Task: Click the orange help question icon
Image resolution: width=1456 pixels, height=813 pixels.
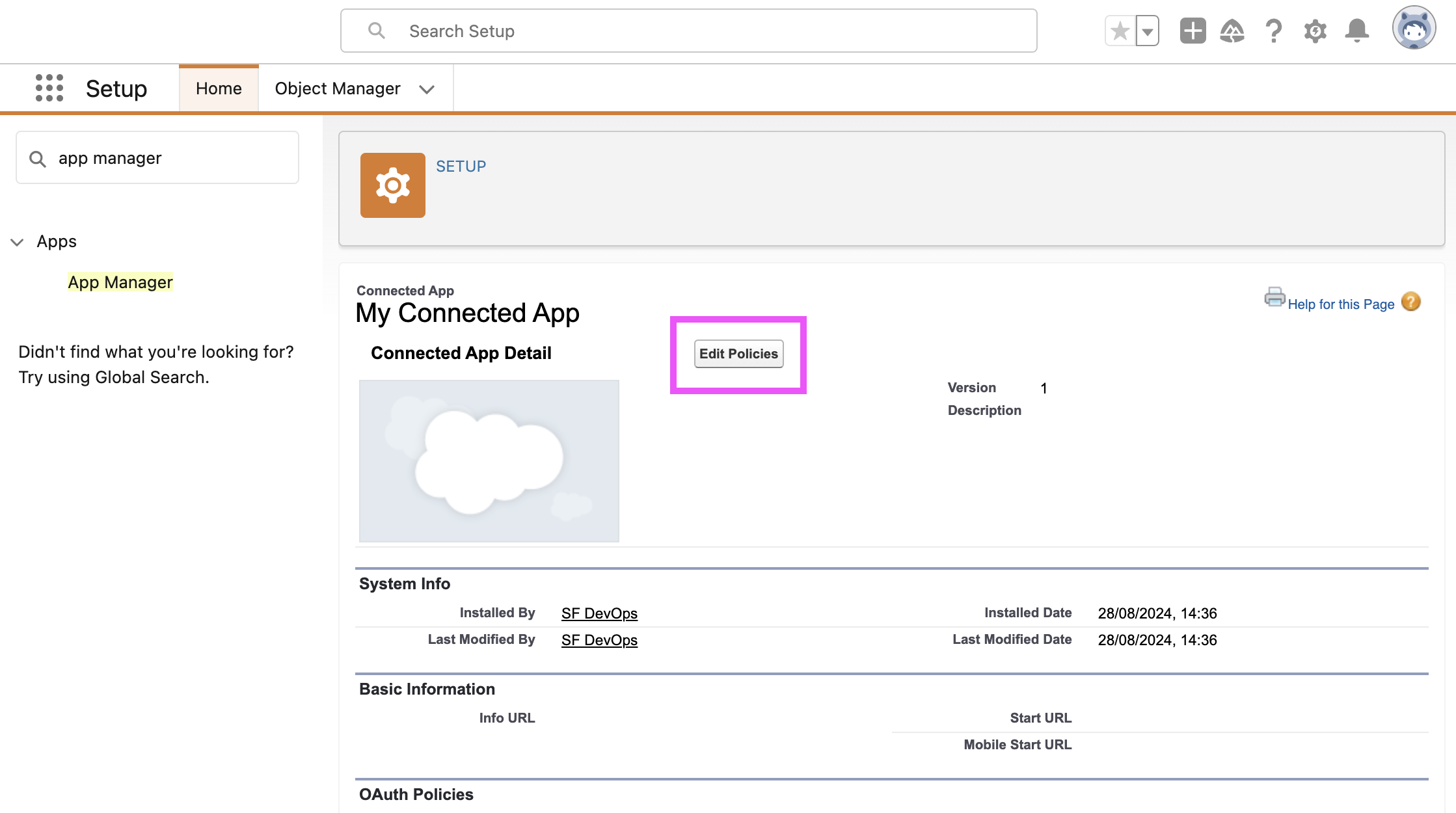Action: tap(1410, 302)
